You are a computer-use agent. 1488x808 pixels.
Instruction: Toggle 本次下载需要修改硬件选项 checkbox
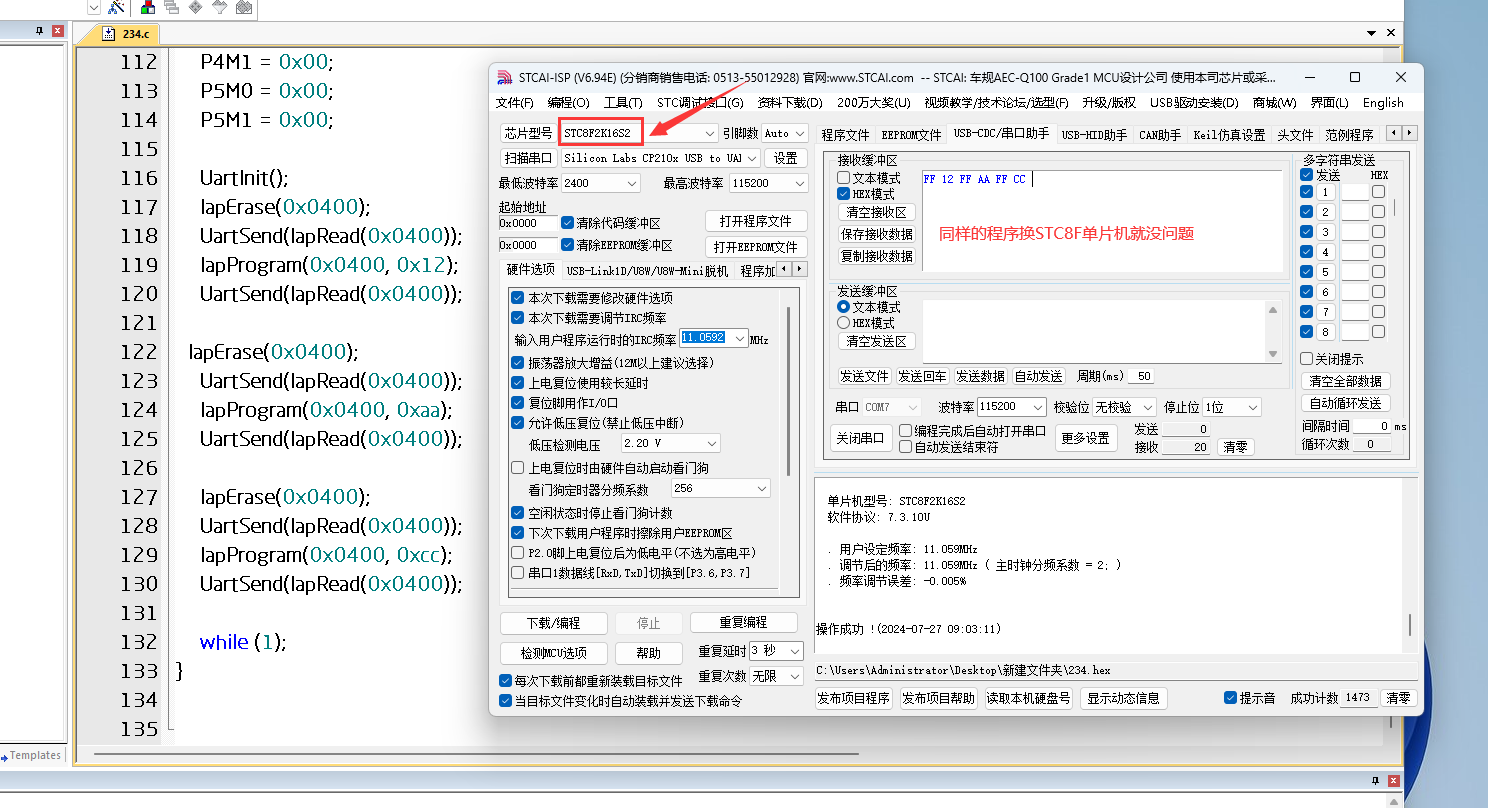point(518,298)
